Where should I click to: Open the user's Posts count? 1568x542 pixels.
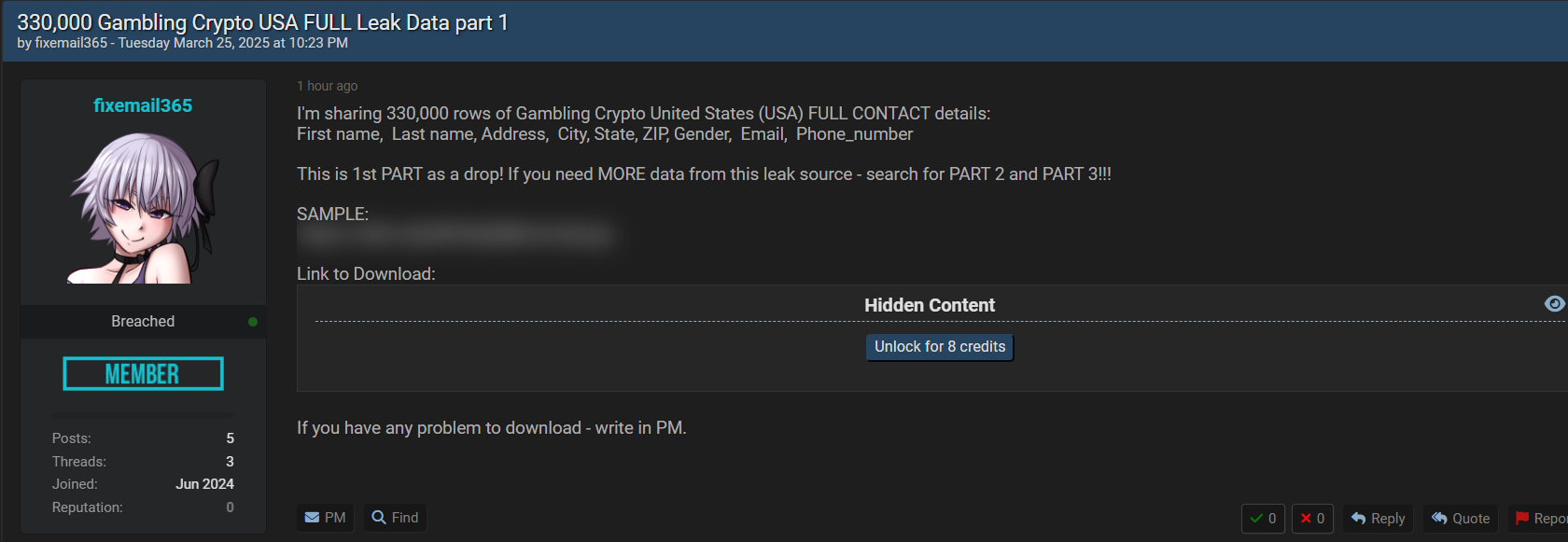pos(230,438)
